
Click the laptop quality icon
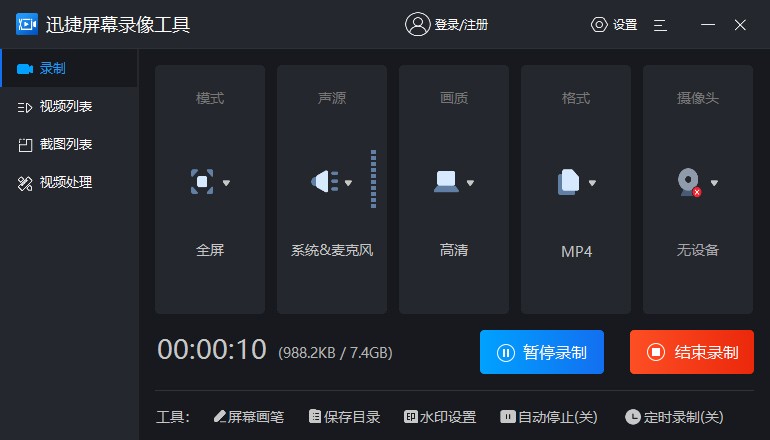[446, 181]
